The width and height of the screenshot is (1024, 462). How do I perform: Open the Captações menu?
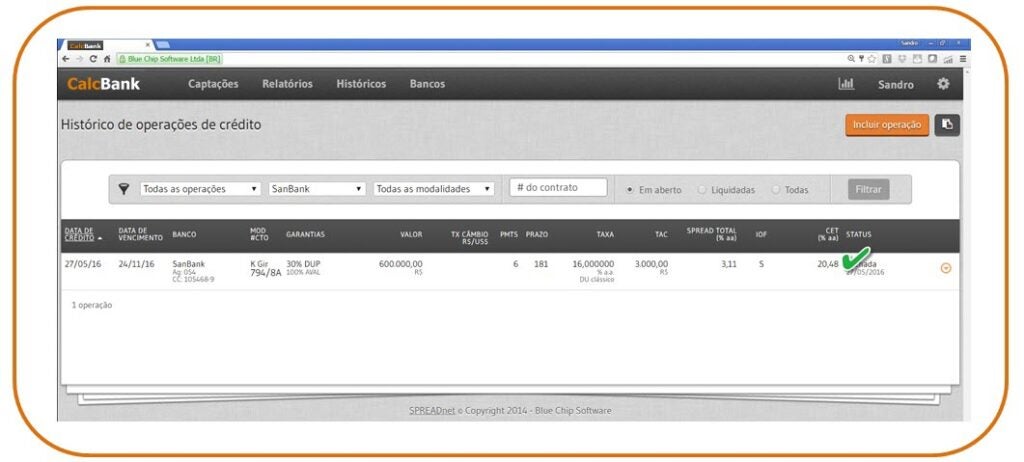[x=213, y=84]
